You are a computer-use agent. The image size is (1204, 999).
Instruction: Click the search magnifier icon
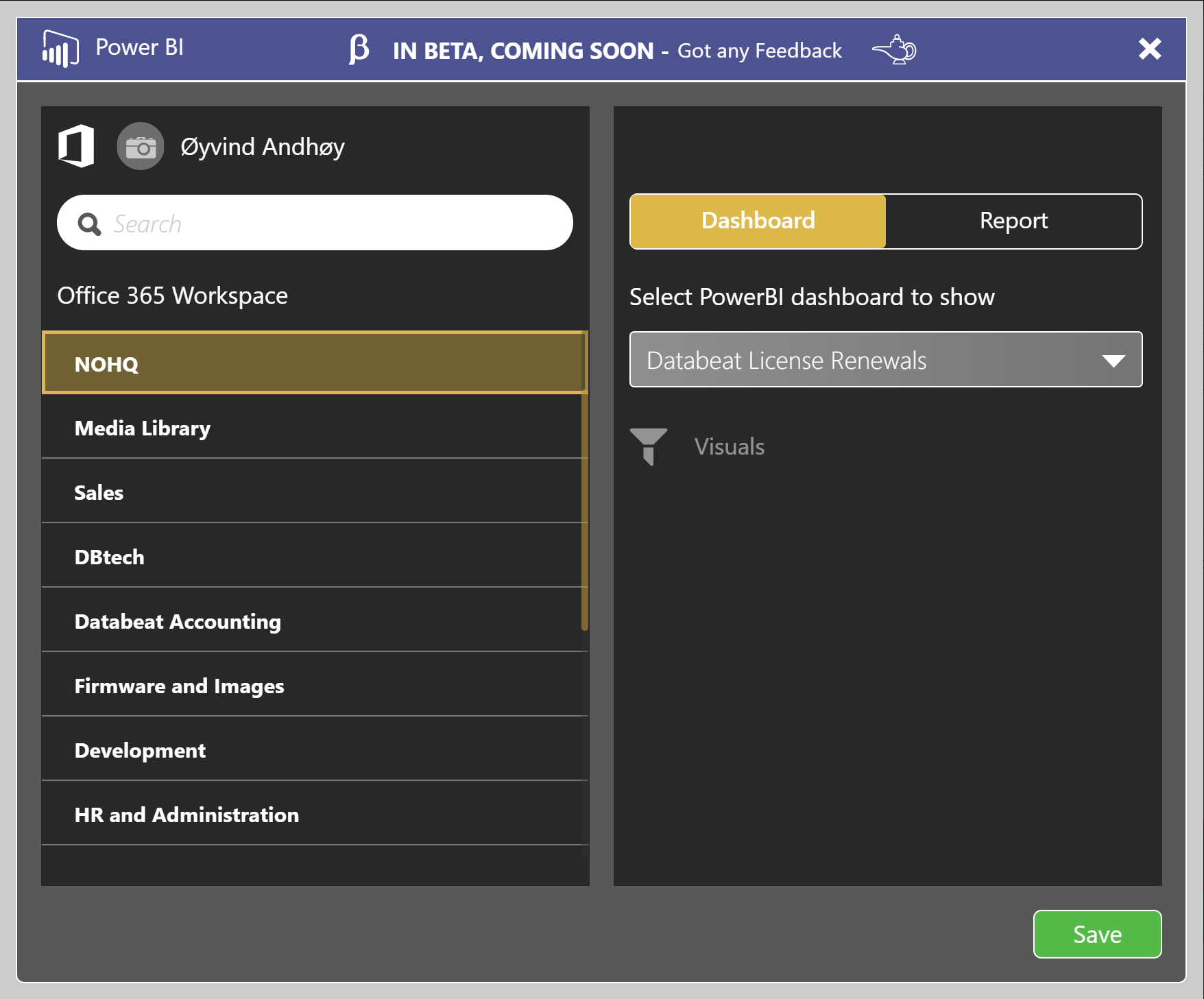click(x=89, y=224)
